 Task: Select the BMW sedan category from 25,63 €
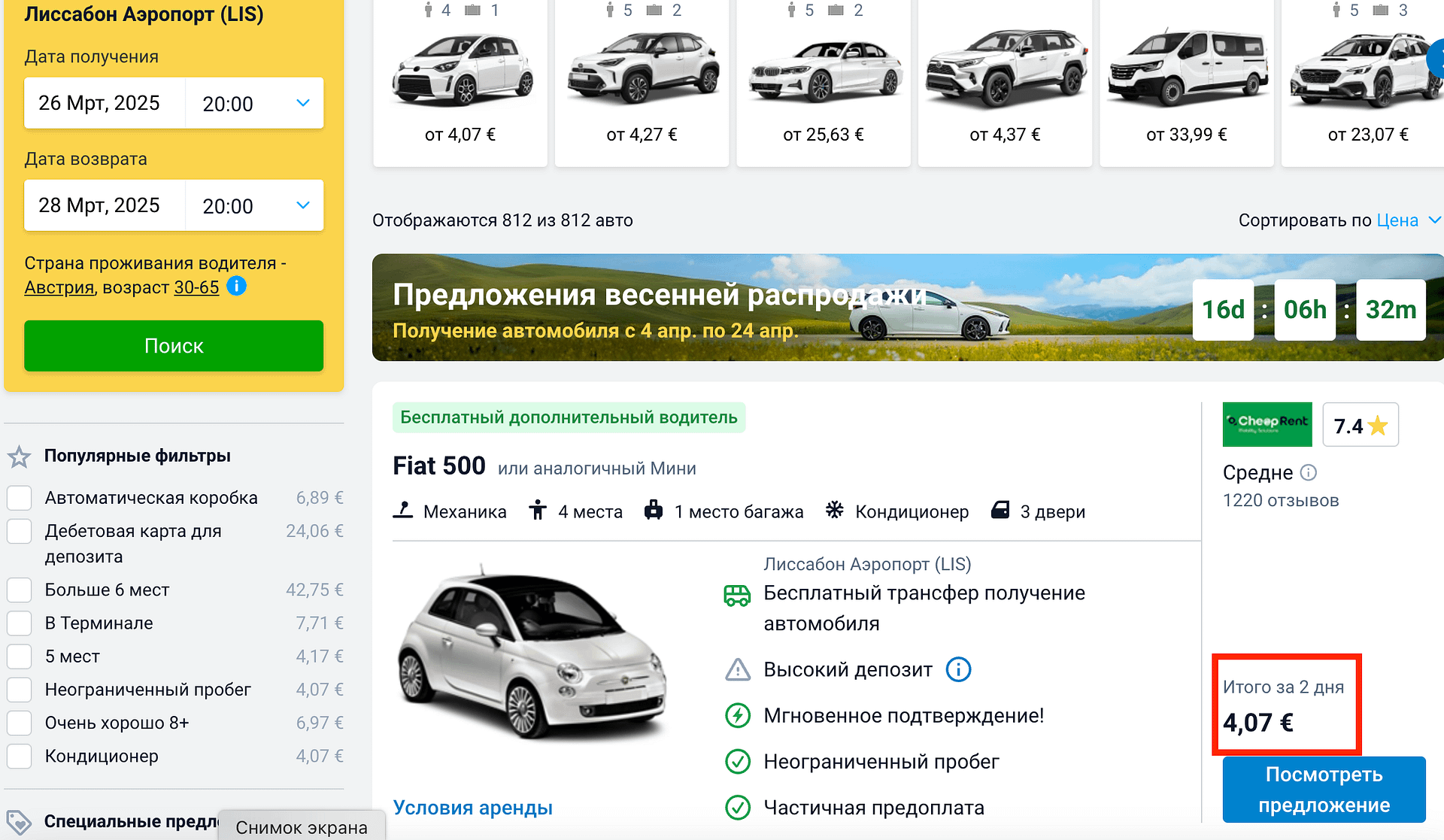tap(824, 83)
